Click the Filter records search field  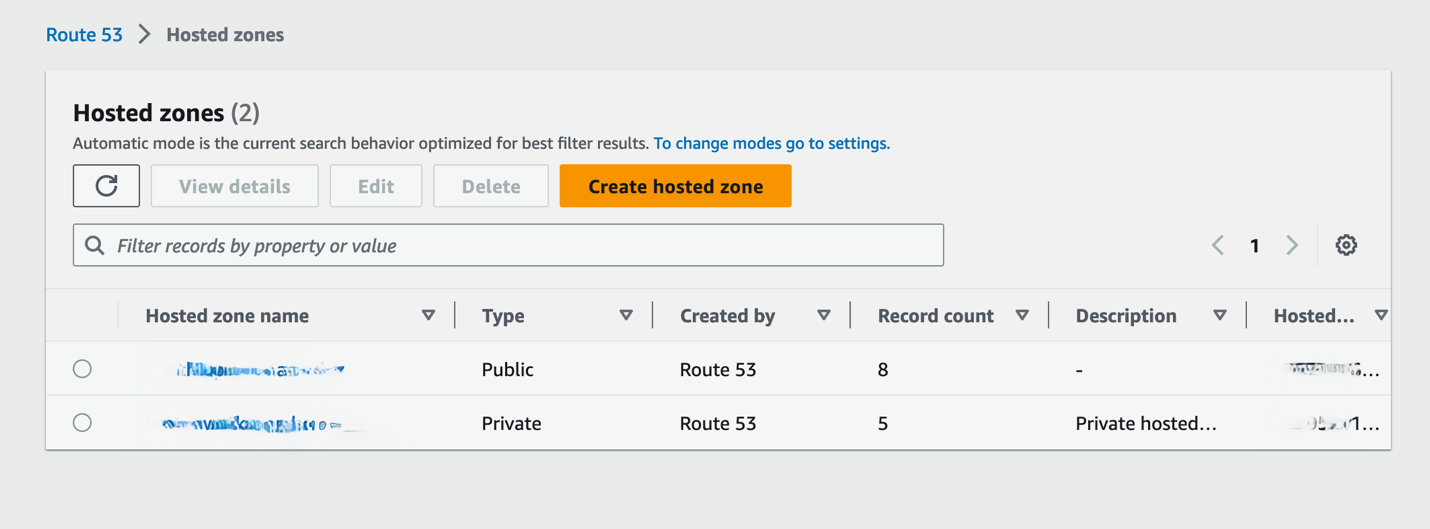[x=520, y=245]
